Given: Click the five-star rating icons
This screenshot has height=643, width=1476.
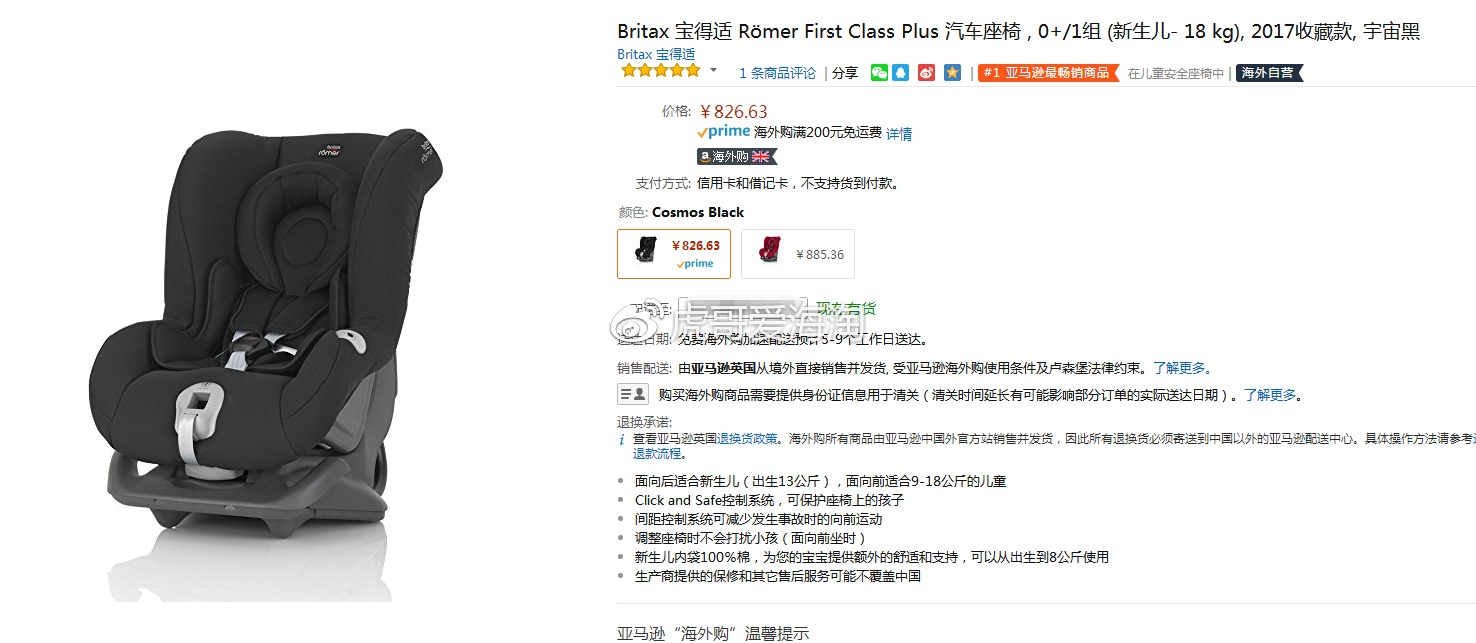Looking at the screenshot, I should coord(660,71).
